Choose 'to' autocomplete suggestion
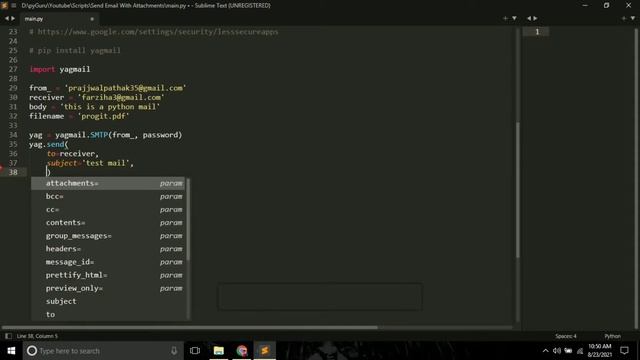 pos(108,314)
